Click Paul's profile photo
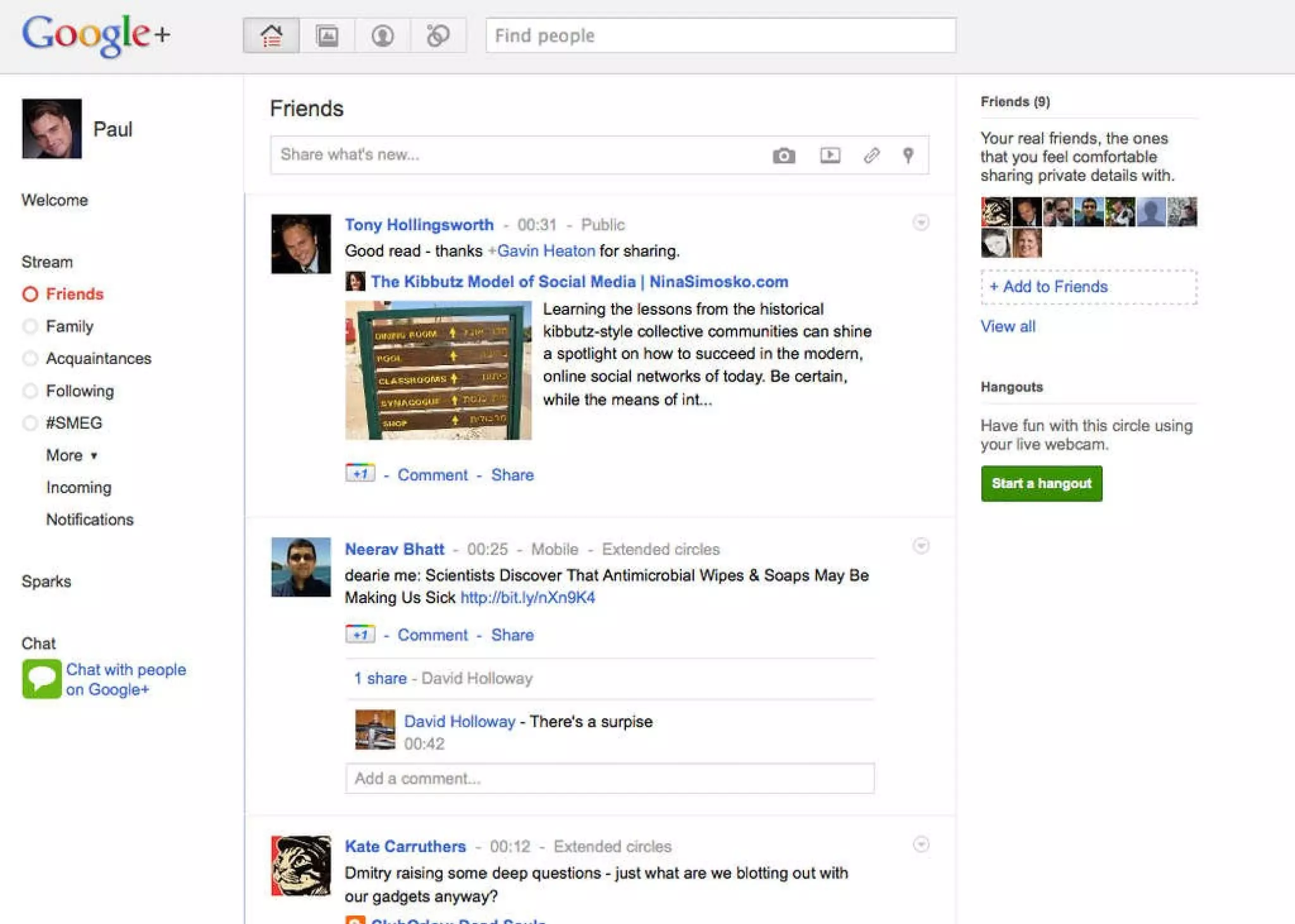 click(x=52, y=128)
